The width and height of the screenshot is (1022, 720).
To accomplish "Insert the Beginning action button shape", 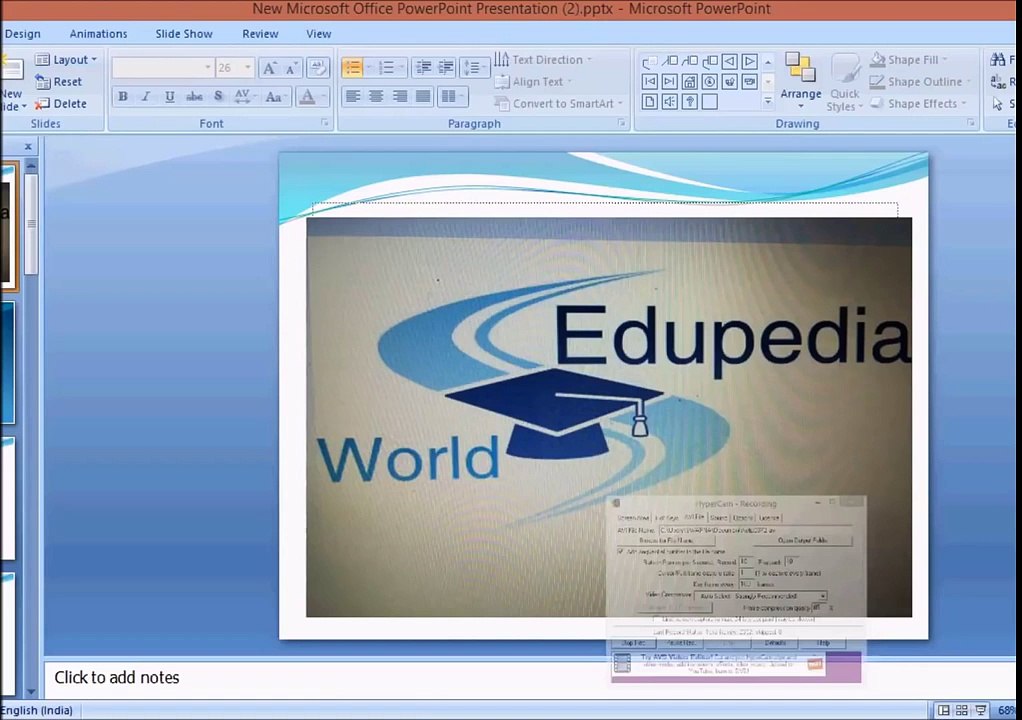I will 649,81.
